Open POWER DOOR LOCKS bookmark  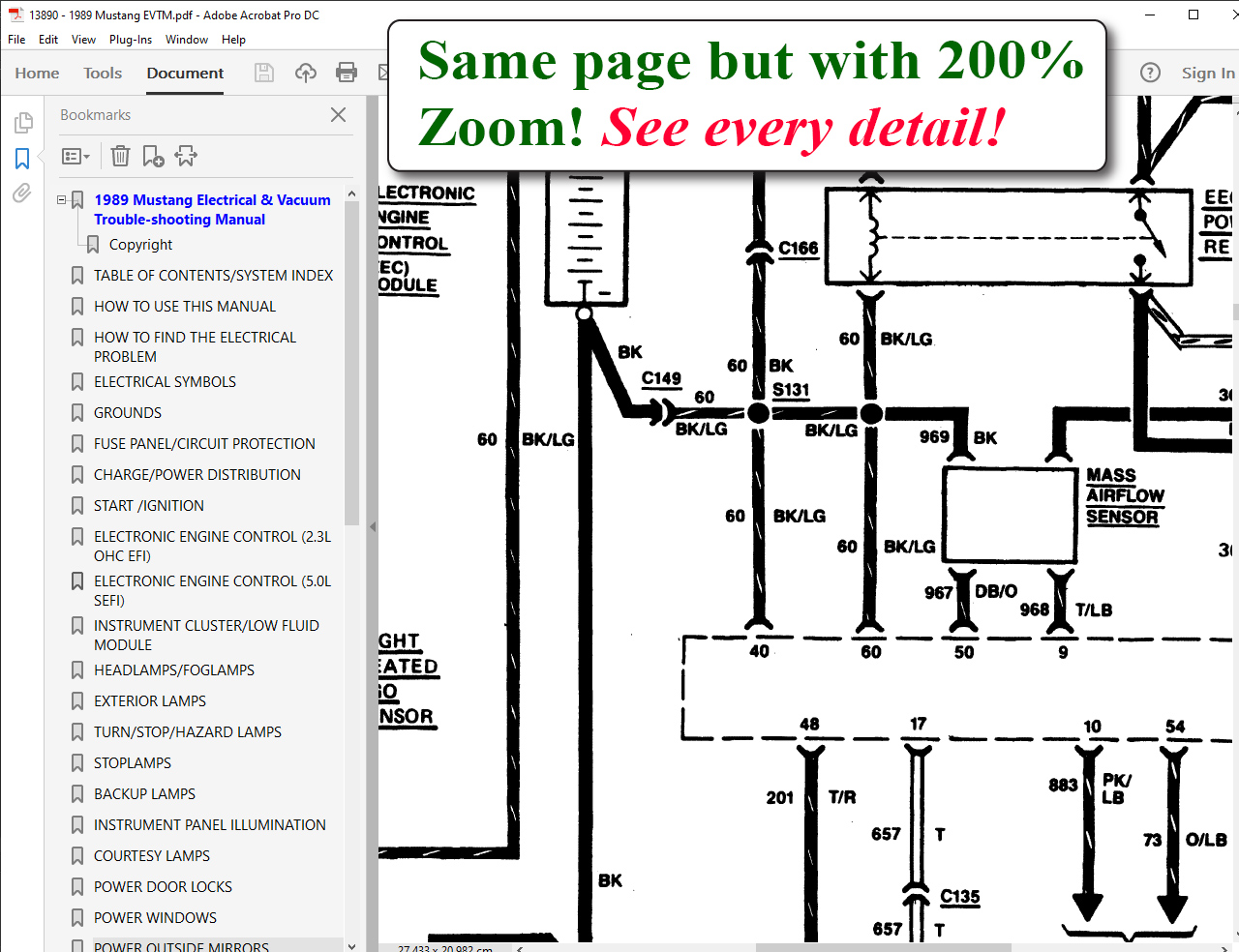pyautogui.click(x=163, y=887)
